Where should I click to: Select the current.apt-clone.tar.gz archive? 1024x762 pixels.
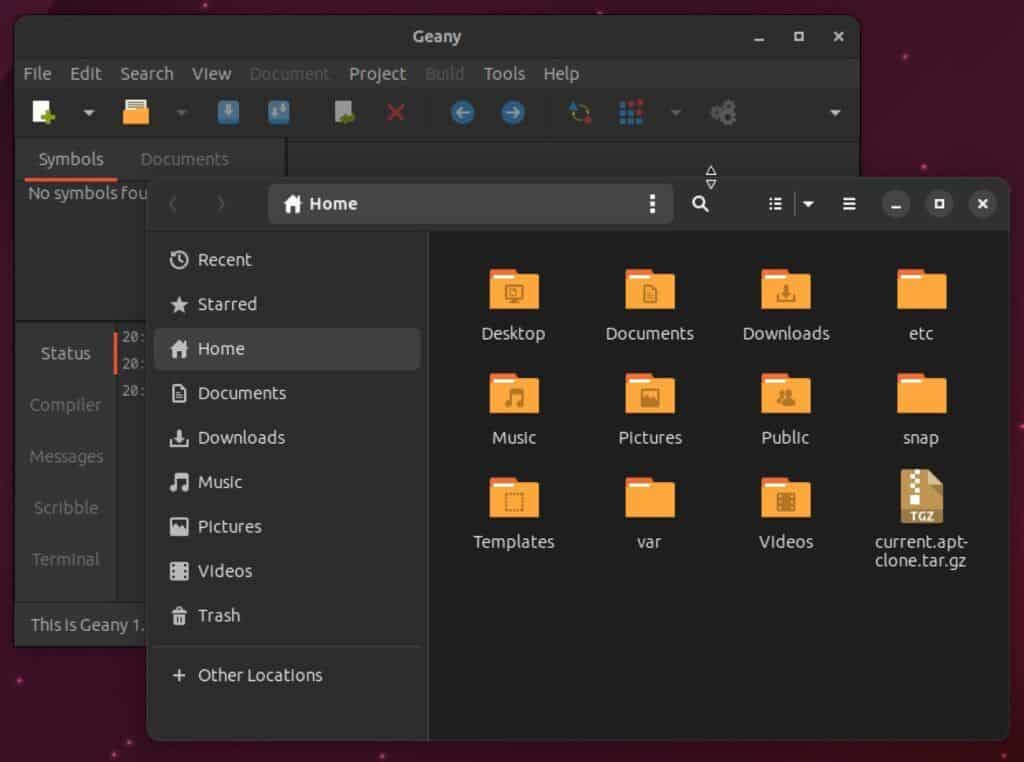tap(921, 519)
